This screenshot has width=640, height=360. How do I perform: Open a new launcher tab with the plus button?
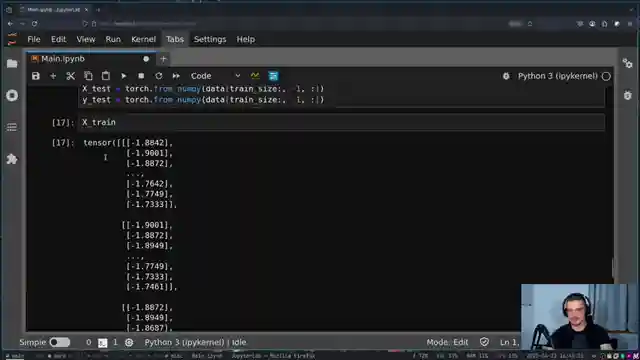pyautogui.click(x=163, y=59)
